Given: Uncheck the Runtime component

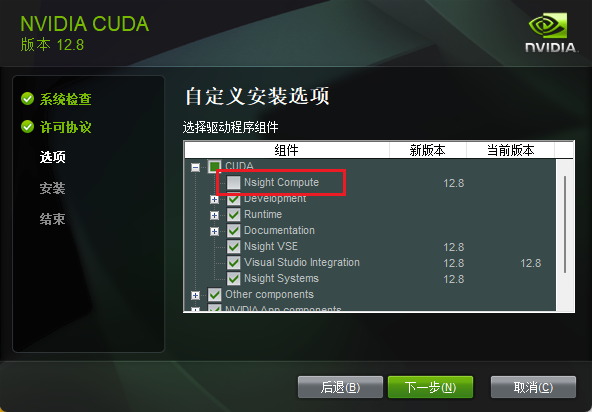Looking at the screenshot, I should pyautogui.click(x=233, y=214).
